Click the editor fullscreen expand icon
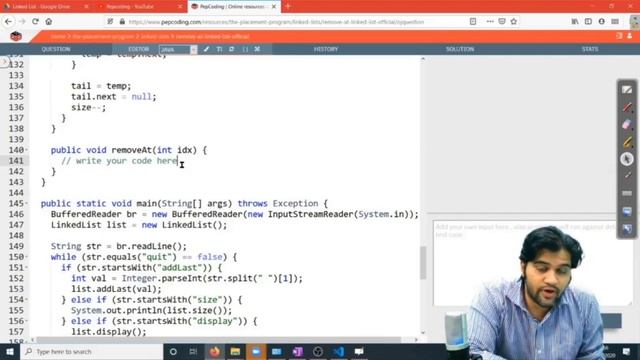The image size is (640, 360). click(x=257, y=49)
